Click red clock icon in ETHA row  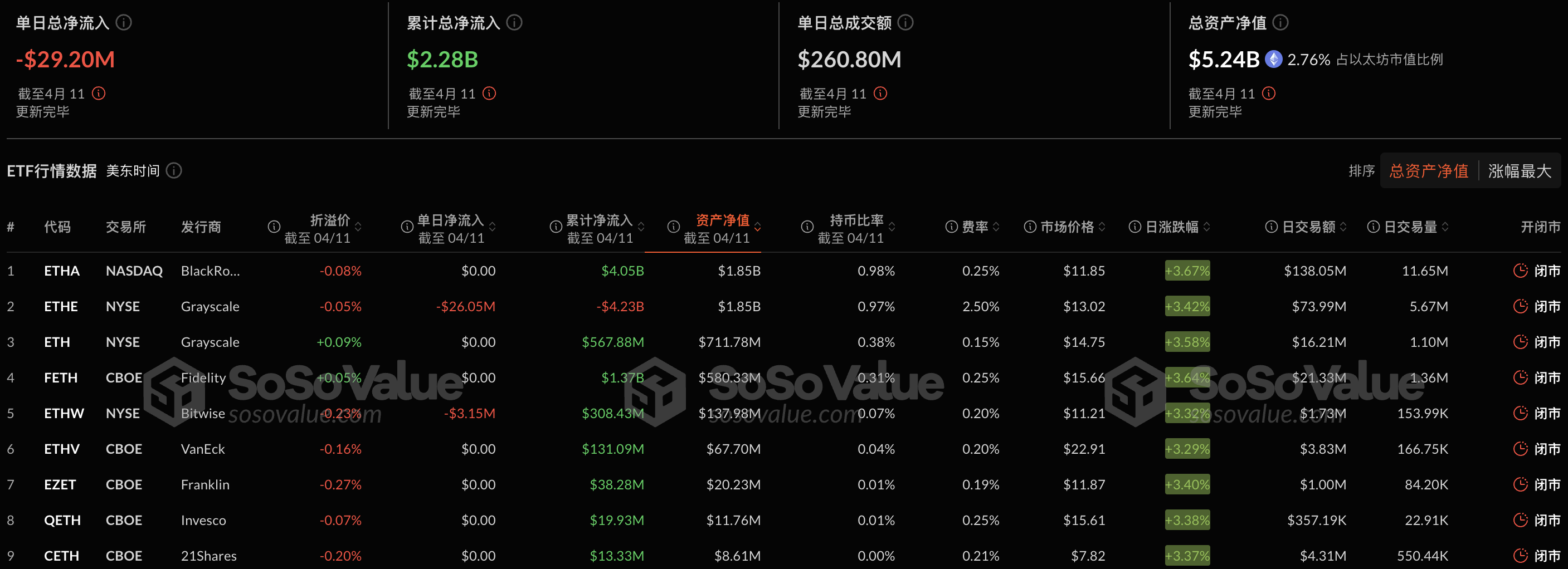click(x=1520, y=271)
